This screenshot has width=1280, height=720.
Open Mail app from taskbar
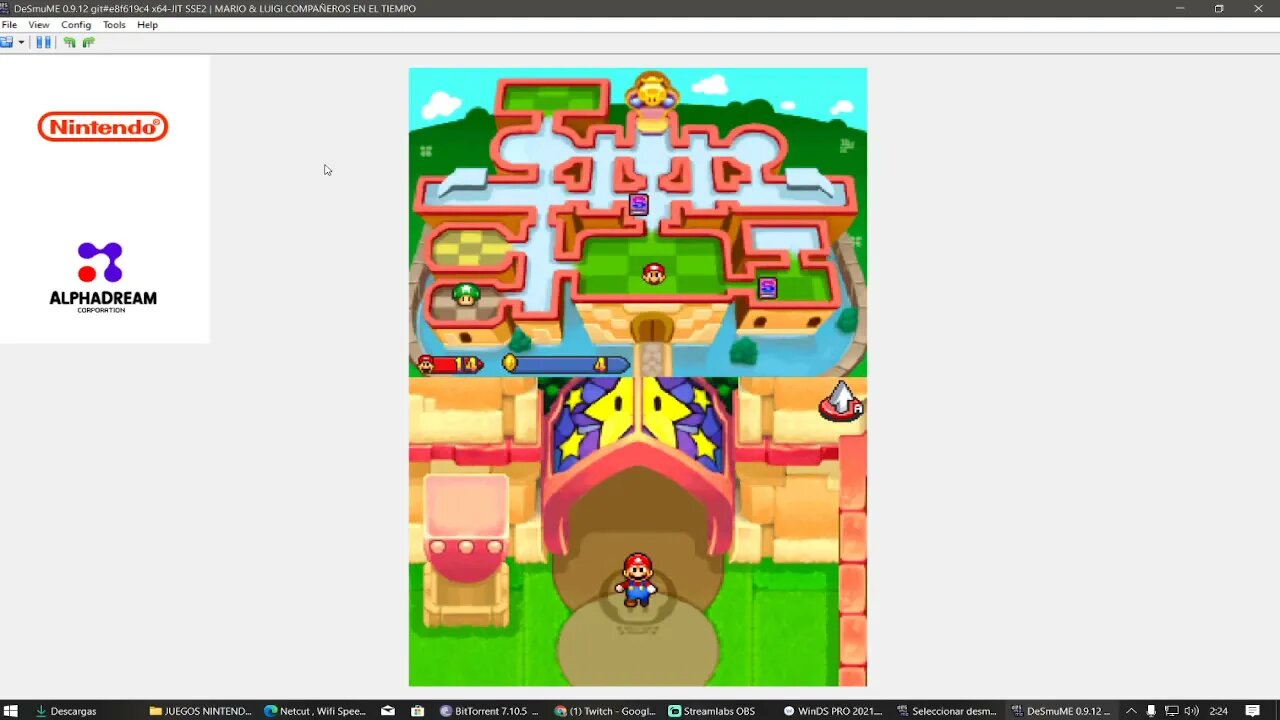click(387, 711)
